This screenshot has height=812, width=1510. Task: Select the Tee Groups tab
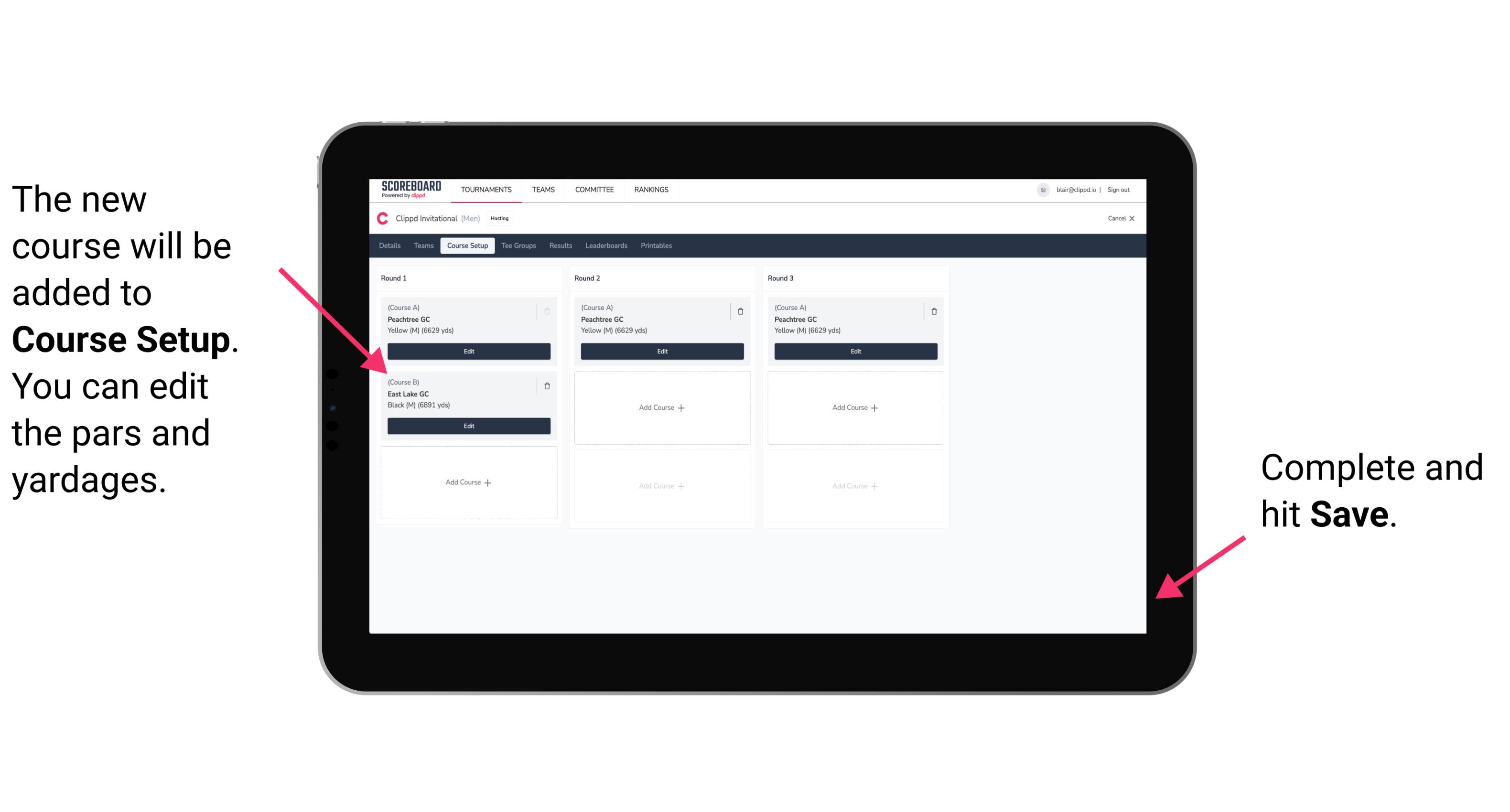pyautogui.click(x=516, y=245)
